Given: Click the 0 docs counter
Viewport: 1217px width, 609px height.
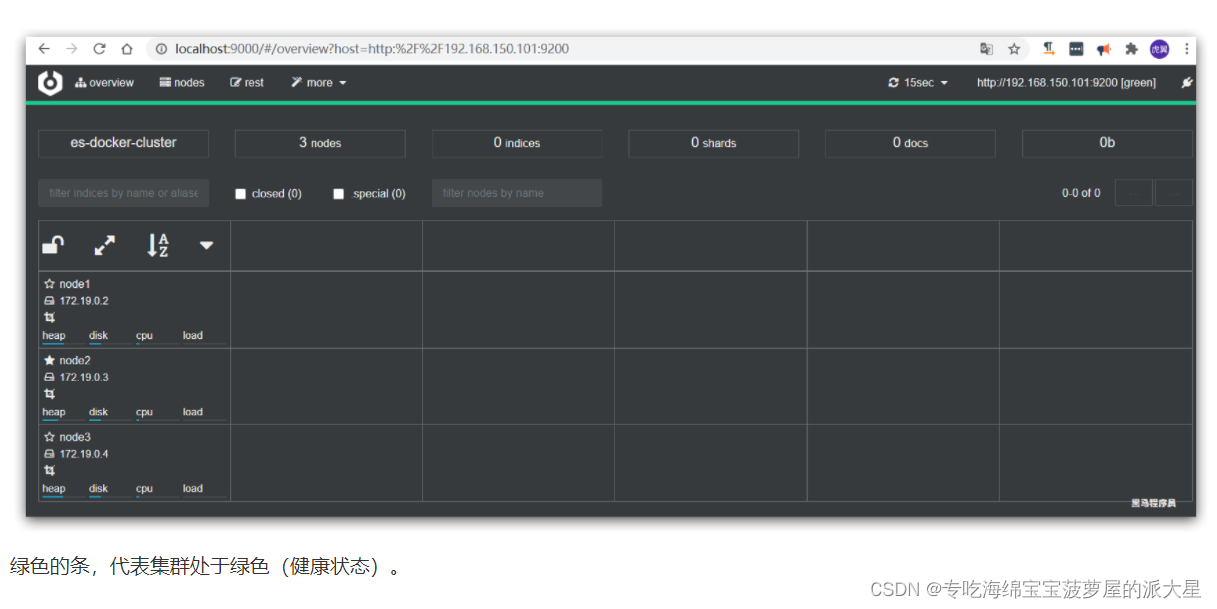Looking at the screenshot, I should click(910, 143).
